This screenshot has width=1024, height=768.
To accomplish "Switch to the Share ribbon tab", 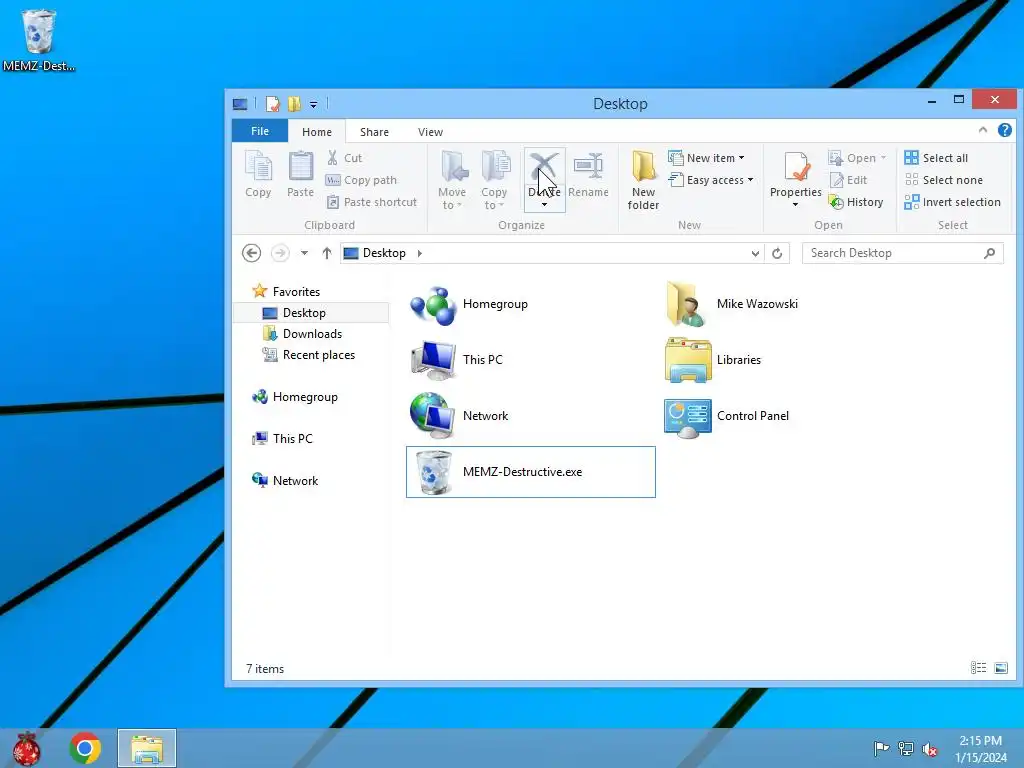I will click(374, 132).
